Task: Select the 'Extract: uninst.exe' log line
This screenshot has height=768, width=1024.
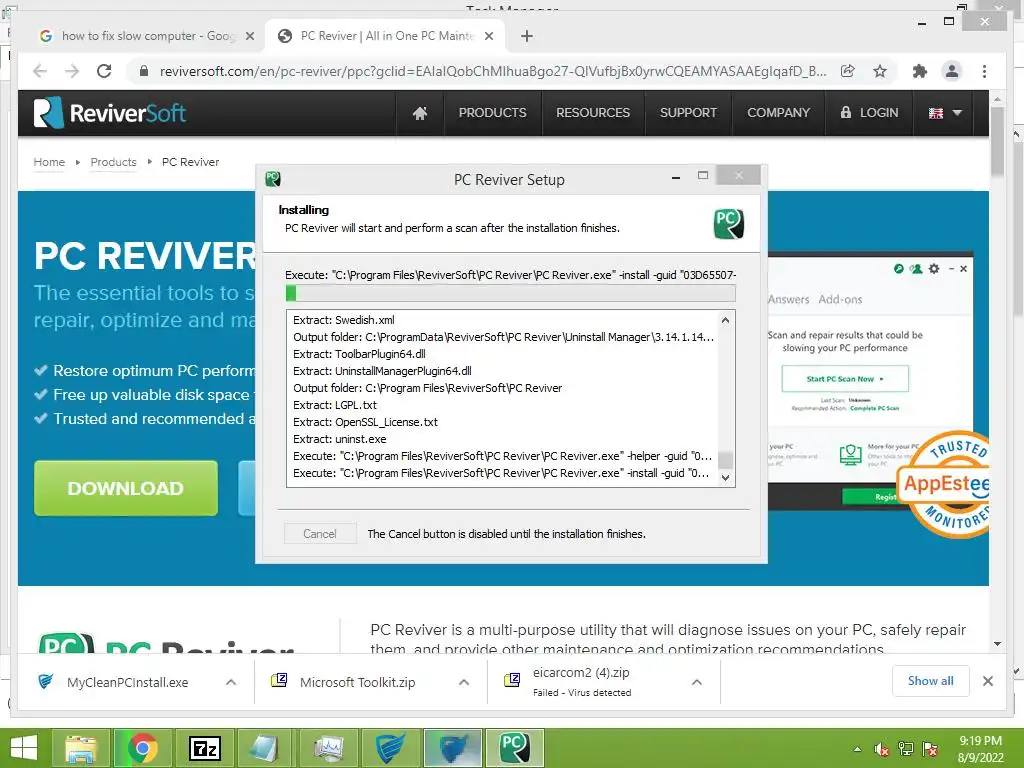Action: point(340,439)
